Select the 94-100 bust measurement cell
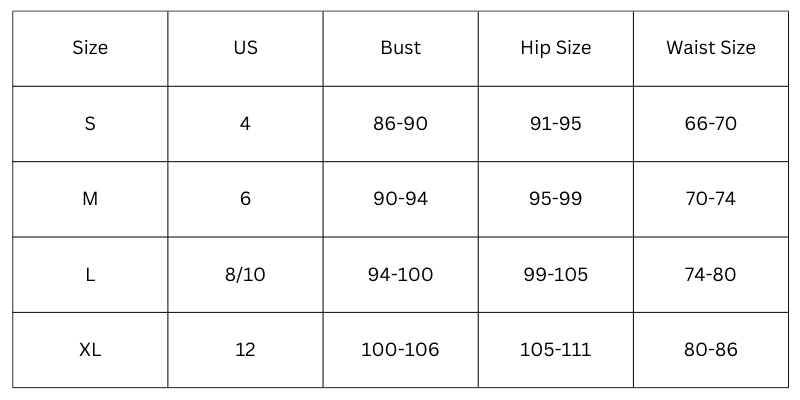This screenshot has height=400, width=800. click(400, 274)
